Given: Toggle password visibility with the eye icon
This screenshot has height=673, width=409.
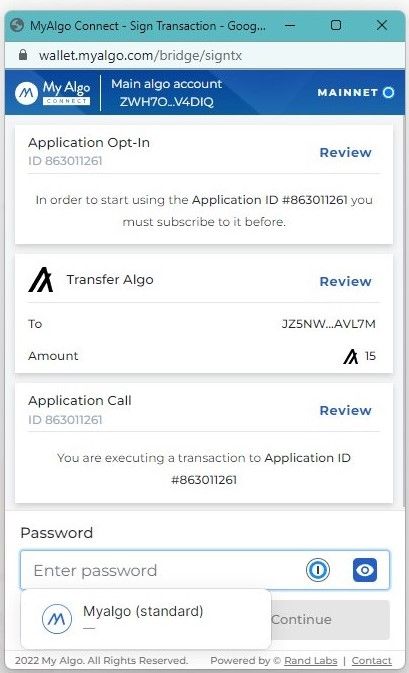Looking at the screenshot, I should (365, 570).
